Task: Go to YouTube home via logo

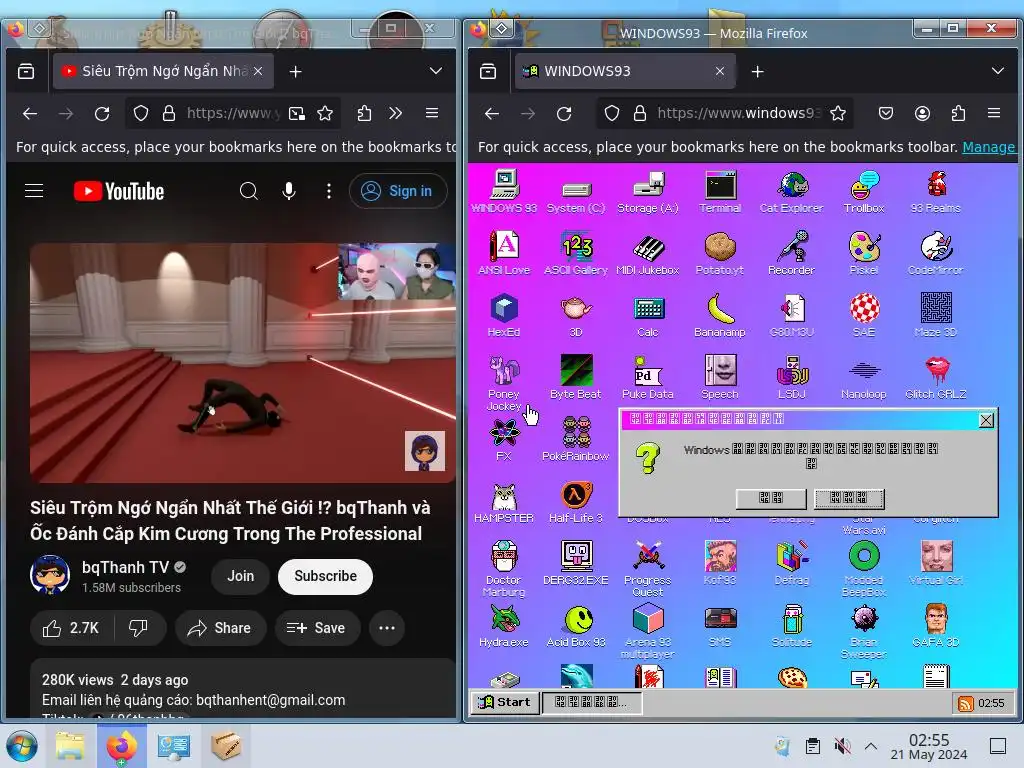Action: (118, 191)
